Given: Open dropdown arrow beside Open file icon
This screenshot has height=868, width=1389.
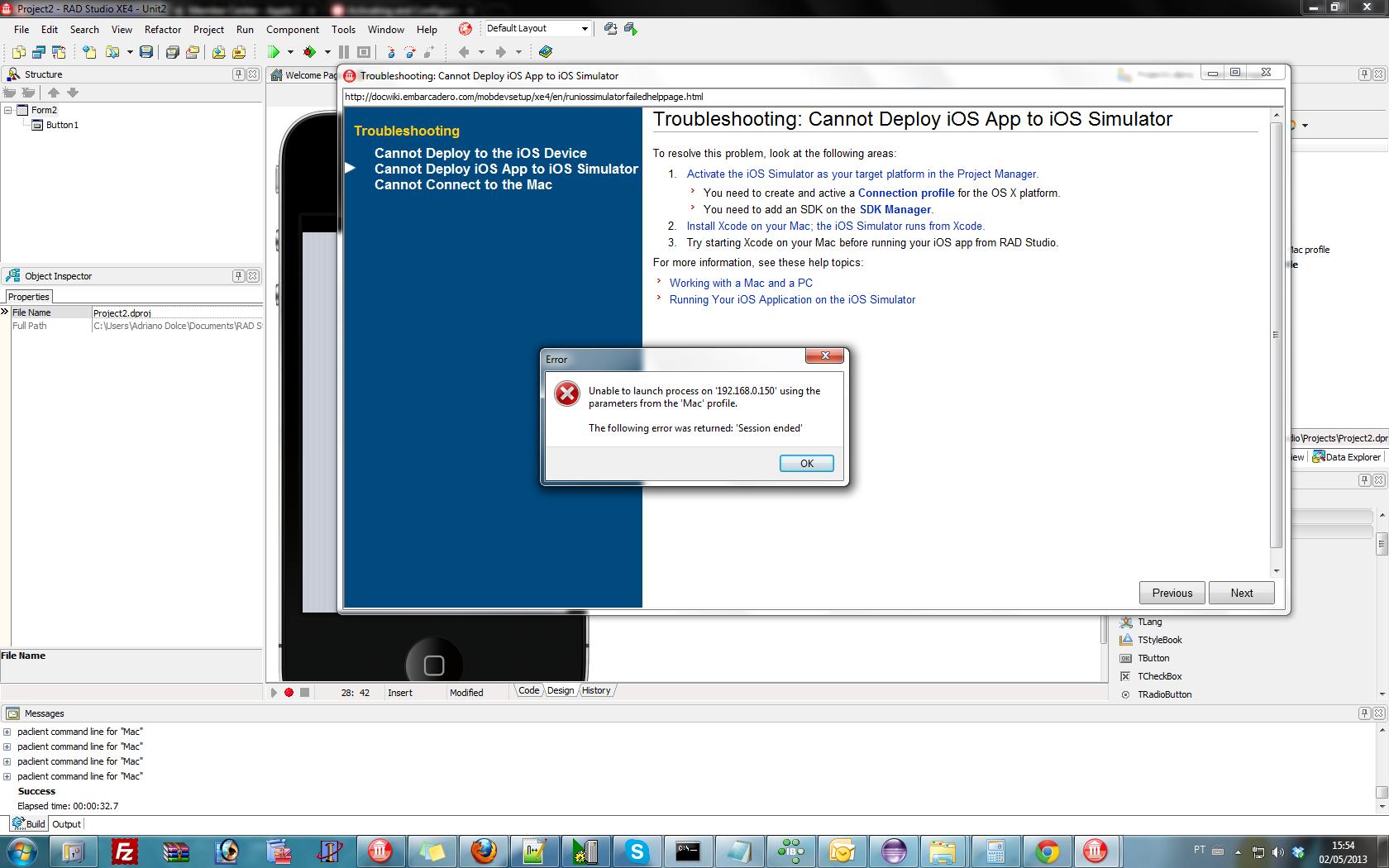Looking at the screenshot, I should click(130, 52).
